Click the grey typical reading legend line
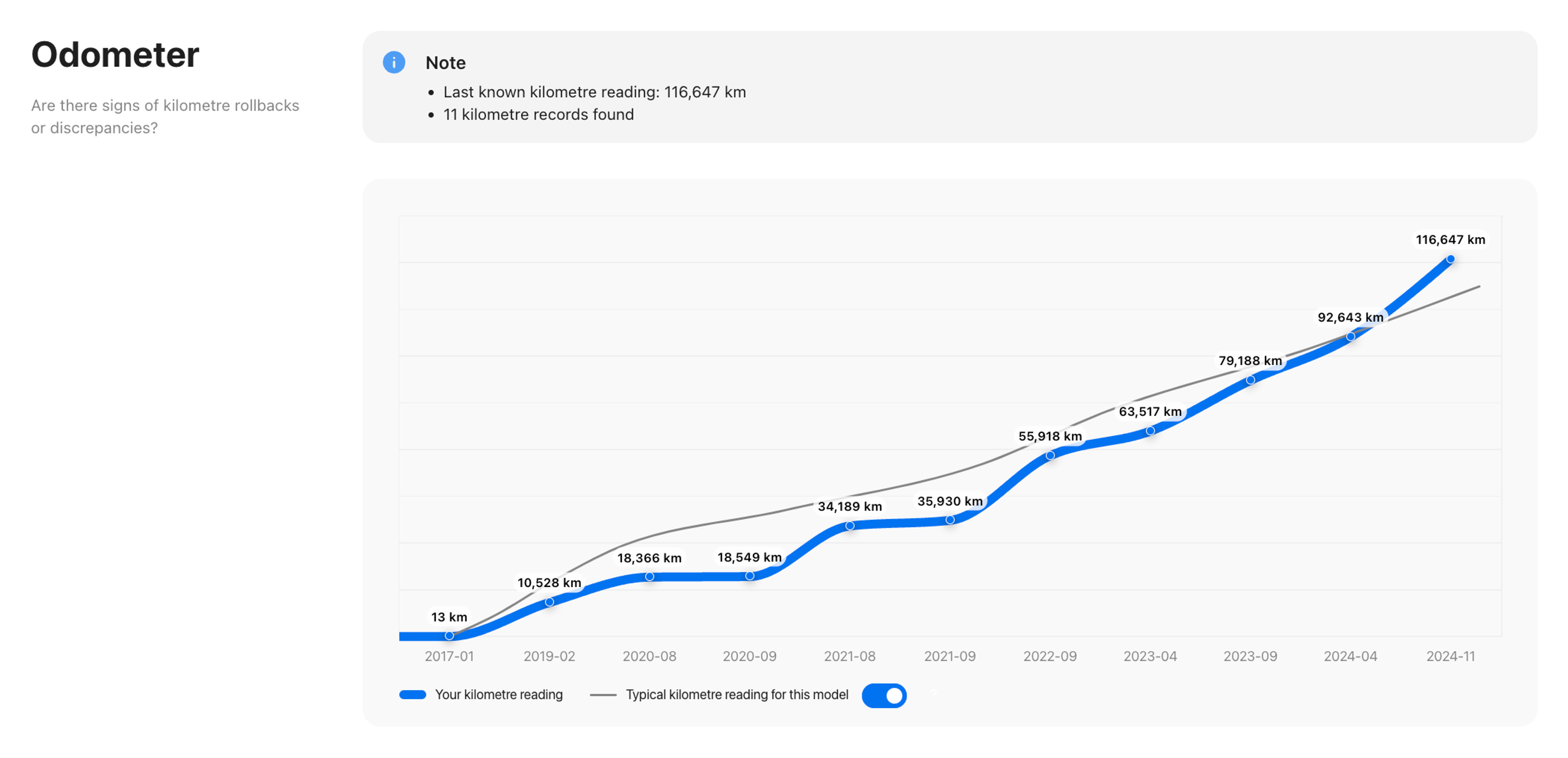Image resolution: width=1568 pixels, height=758 pixels. tap(603, 695)
